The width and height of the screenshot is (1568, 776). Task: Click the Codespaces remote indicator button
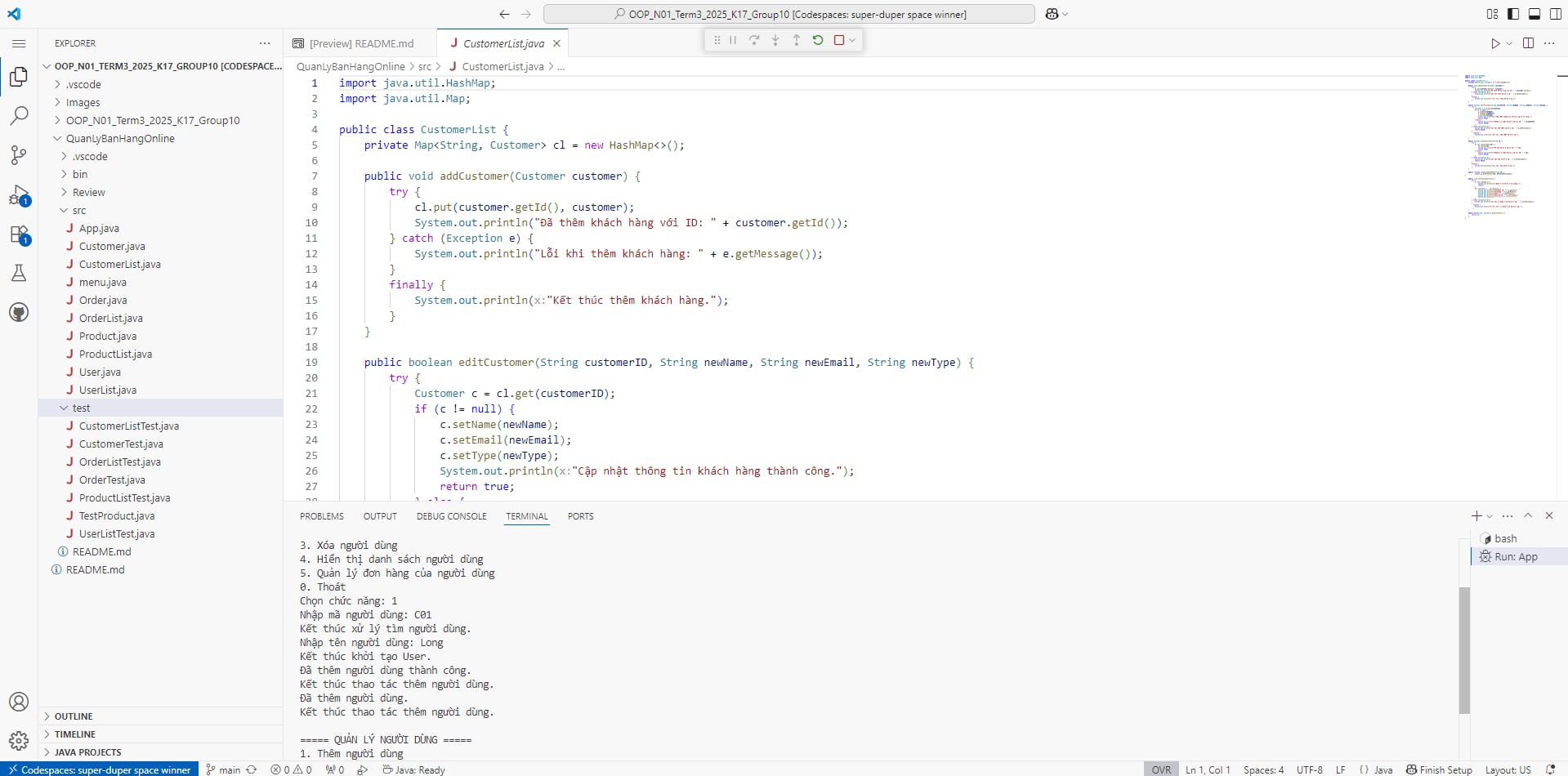pos(99,769)
